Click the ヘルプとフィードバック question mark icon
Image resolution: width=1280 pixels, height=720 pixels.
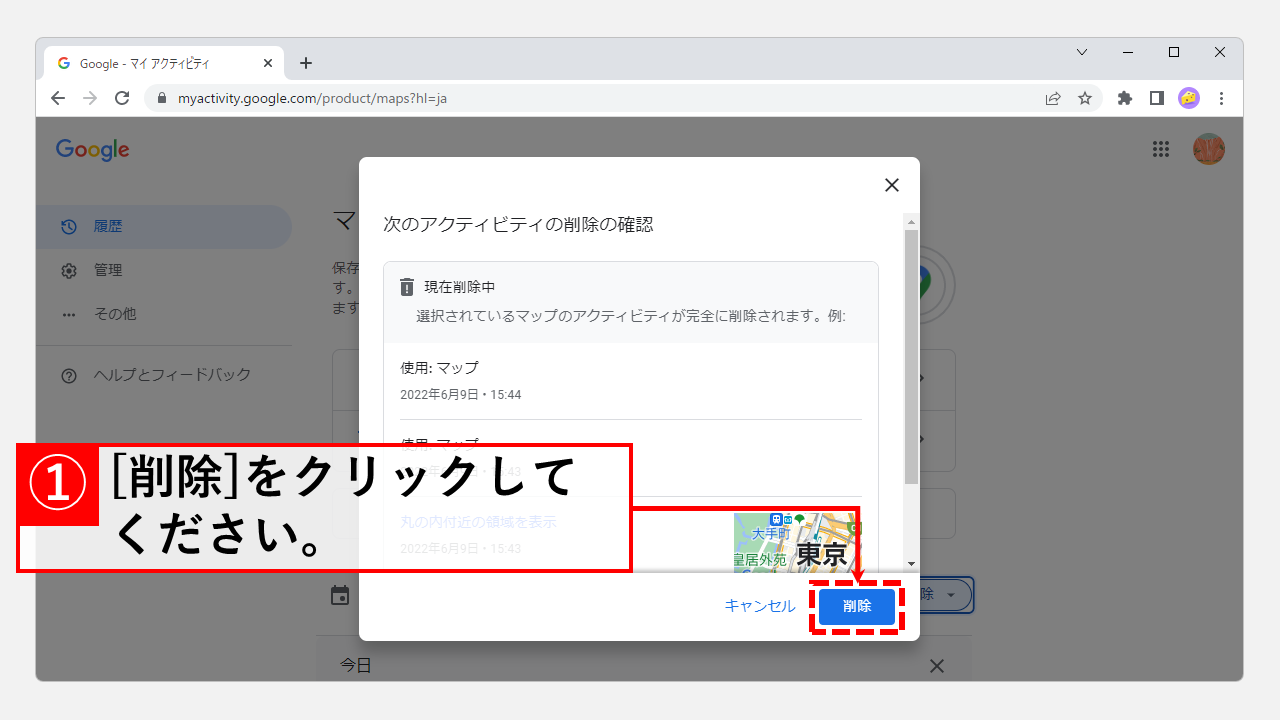(68, 375)
